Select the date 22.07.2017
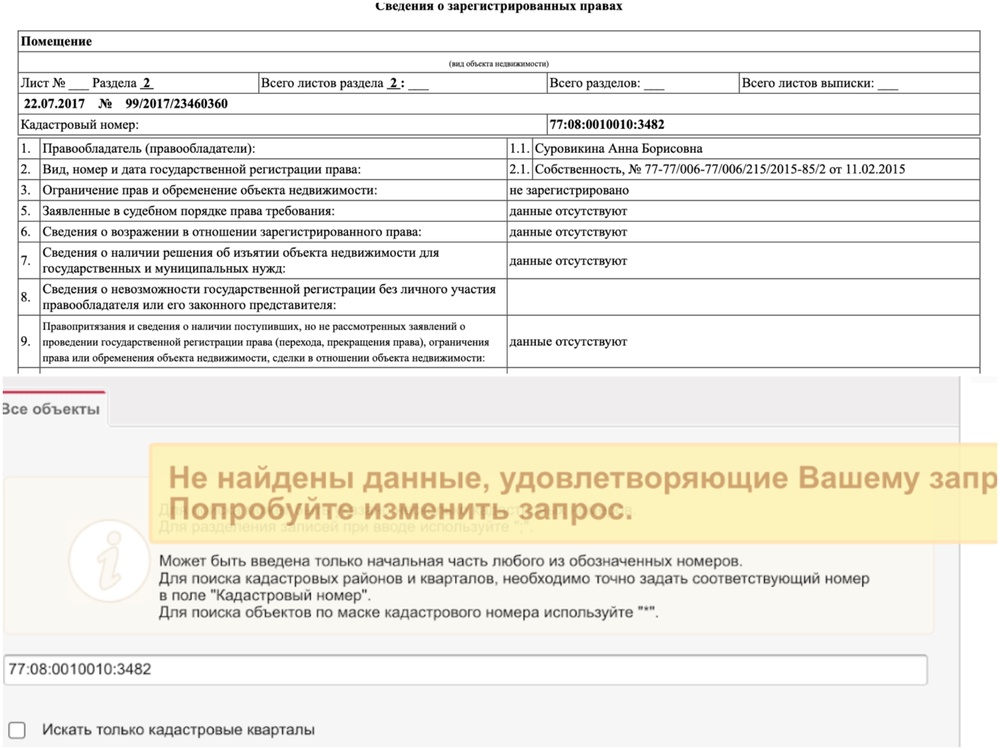 [54, 104]
